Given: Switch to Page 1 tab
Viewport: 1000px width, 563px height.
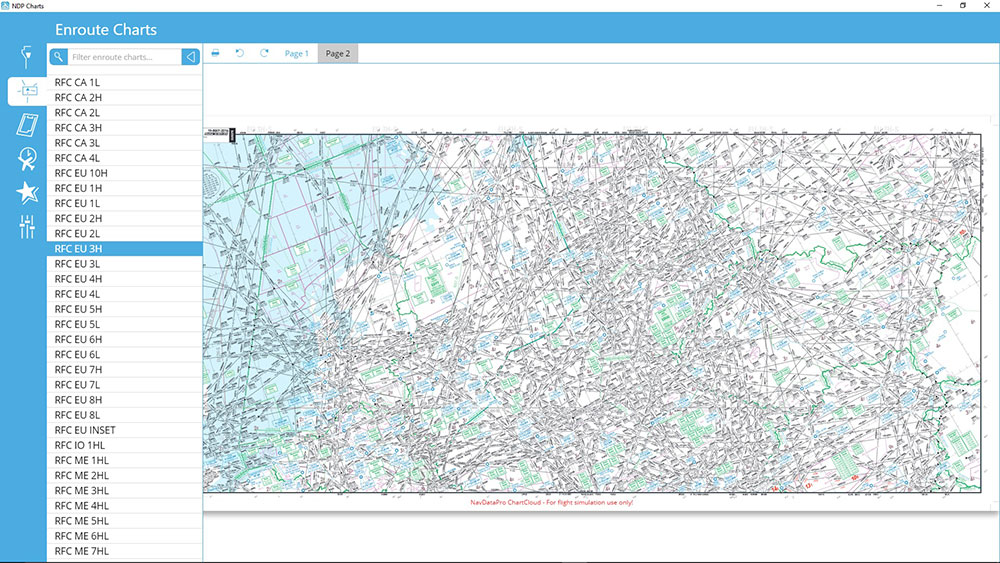Looking at the screenshot, I should tap(297, 54).
